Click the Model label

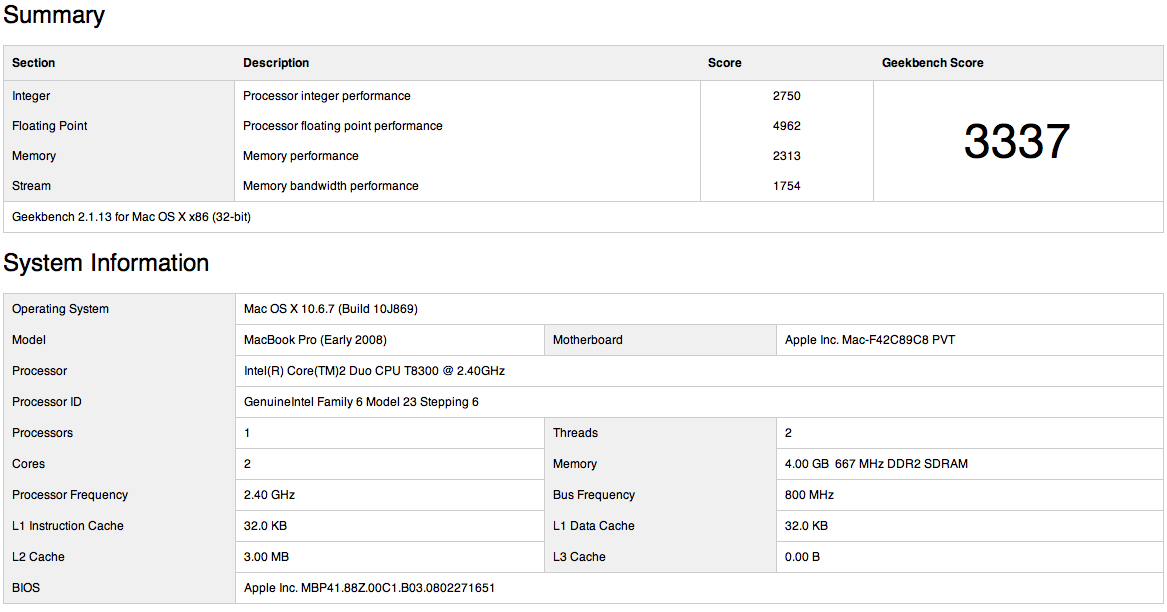[x=29, y=340]
